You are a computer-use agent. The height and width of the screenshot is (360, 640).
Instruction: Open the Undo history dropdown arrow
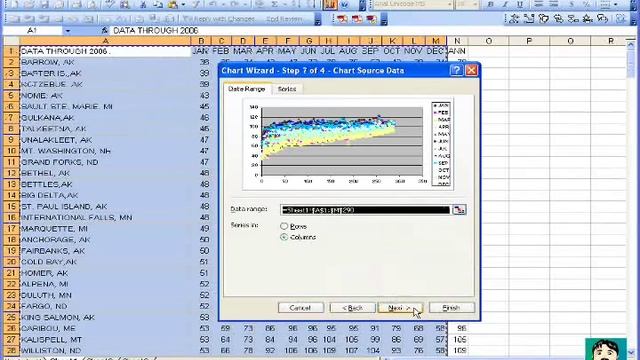[223, 4]
